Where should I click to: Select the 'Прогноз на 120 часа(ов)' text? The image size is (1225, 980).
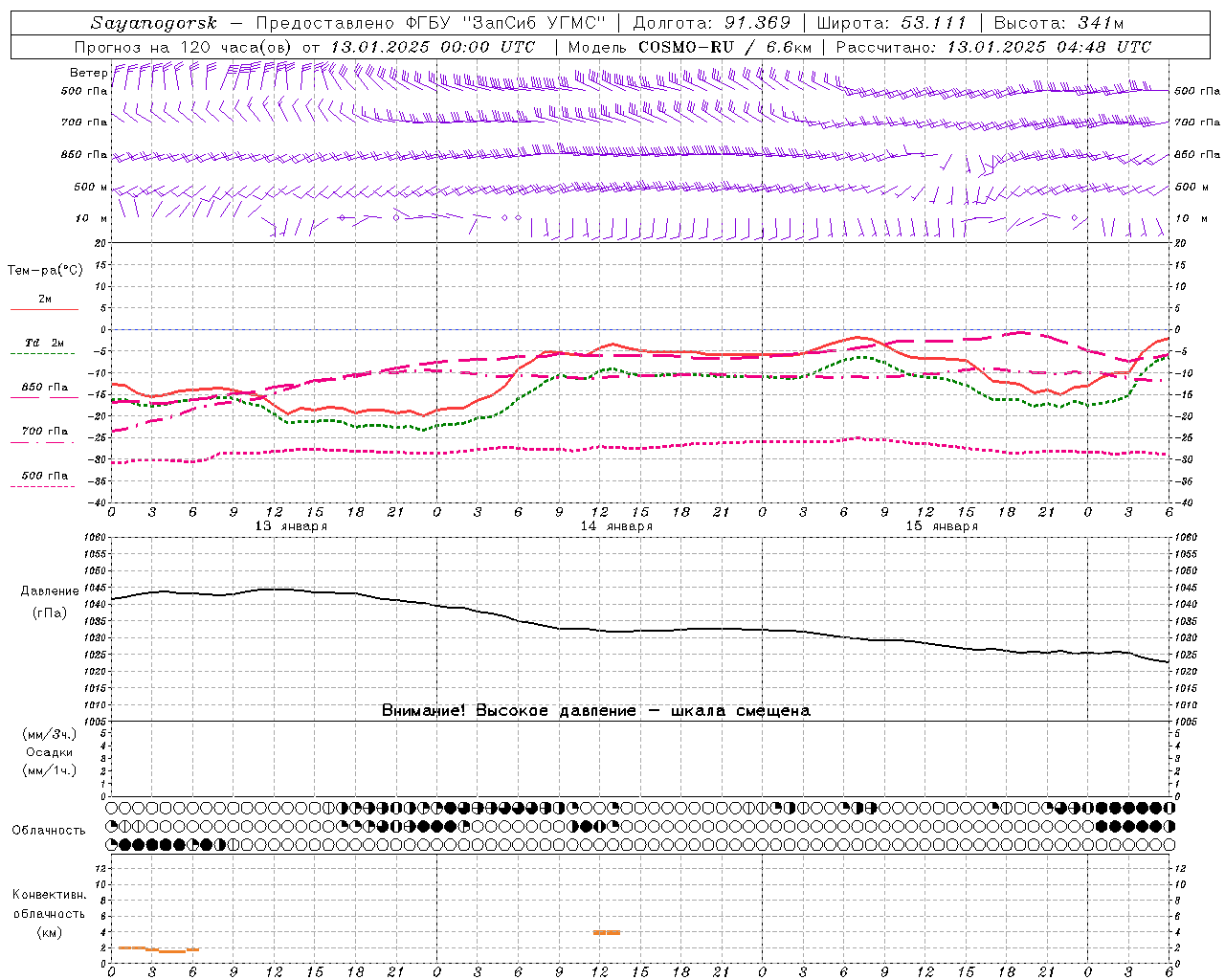[x=184, y=47]
